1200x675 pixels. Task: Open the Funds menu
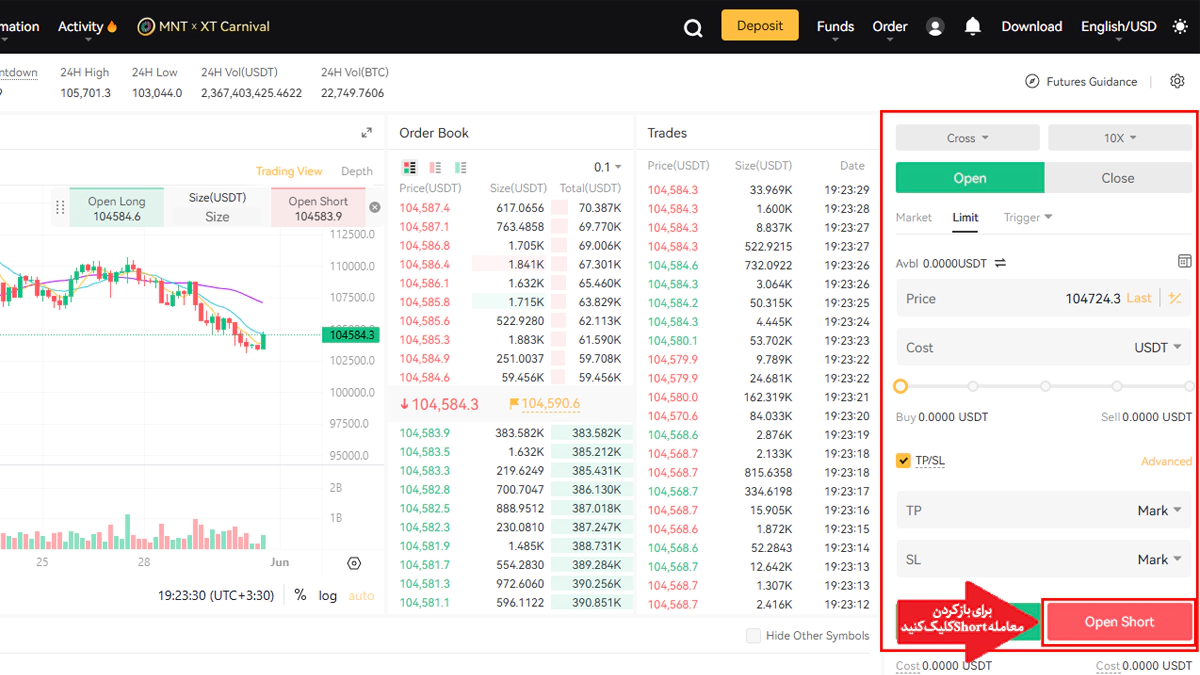pyautogui.click(x=835, y=27)
